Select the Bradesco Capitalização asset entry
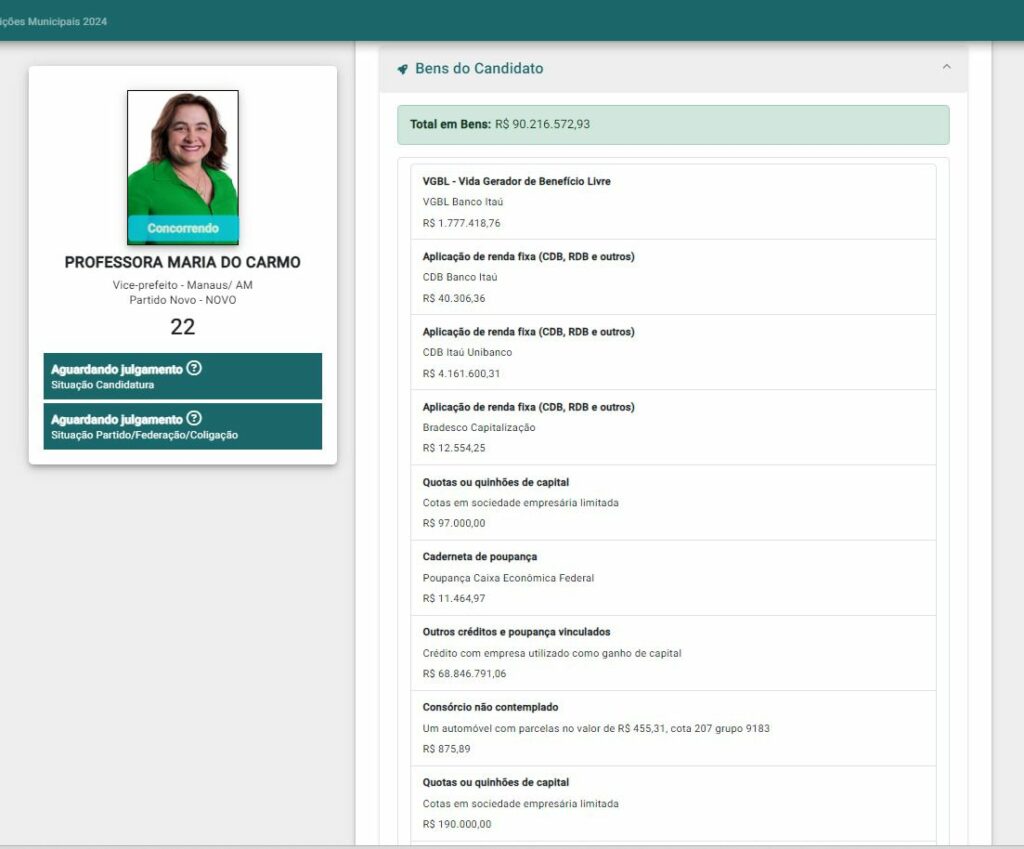The image size is (1024, 849). click(672, 427)
